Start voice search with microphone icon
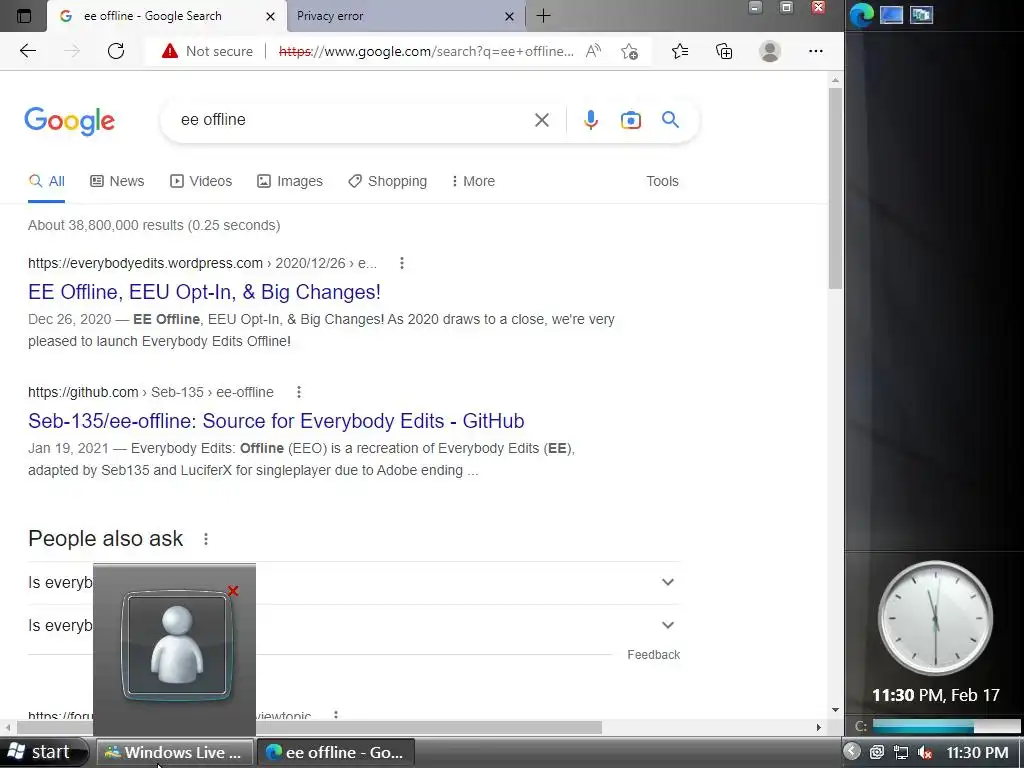Viewport: 1024px width, 768px height. tap(590, 120)
